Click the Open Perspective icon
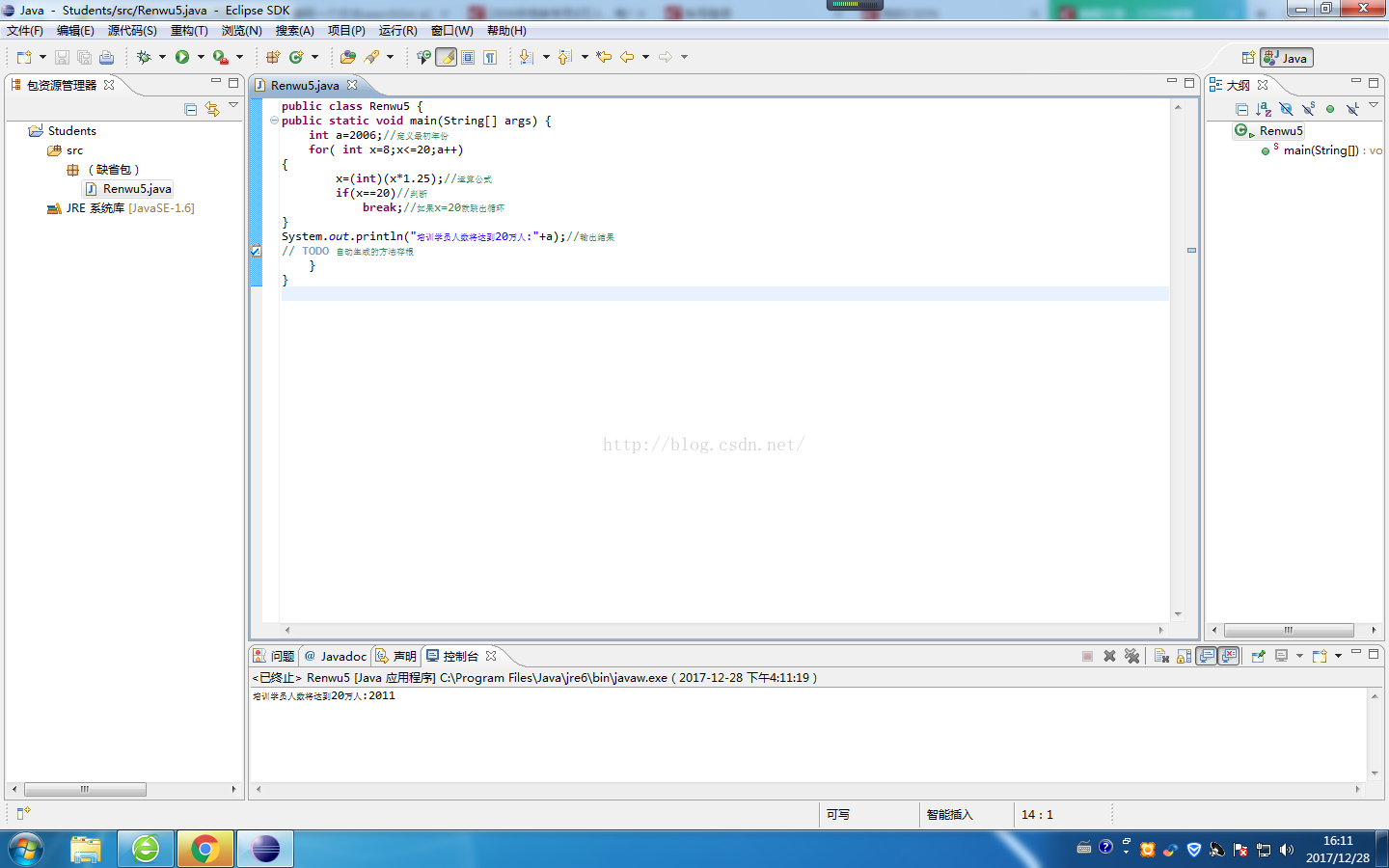Viewport: 1389px width, 868px height. 1248,58
